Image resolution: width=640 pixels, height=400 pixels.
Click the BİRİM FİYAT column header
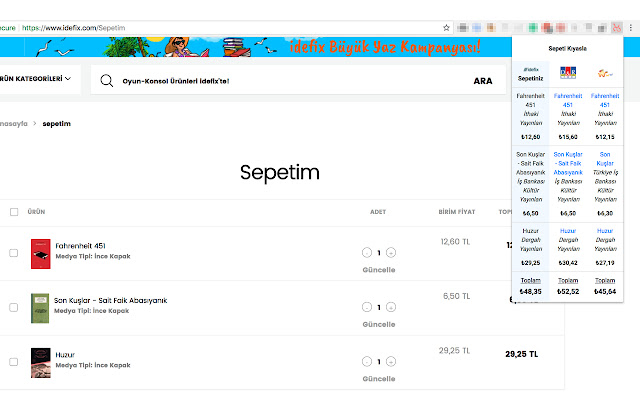pyautogui.click(x=457, y=212)
